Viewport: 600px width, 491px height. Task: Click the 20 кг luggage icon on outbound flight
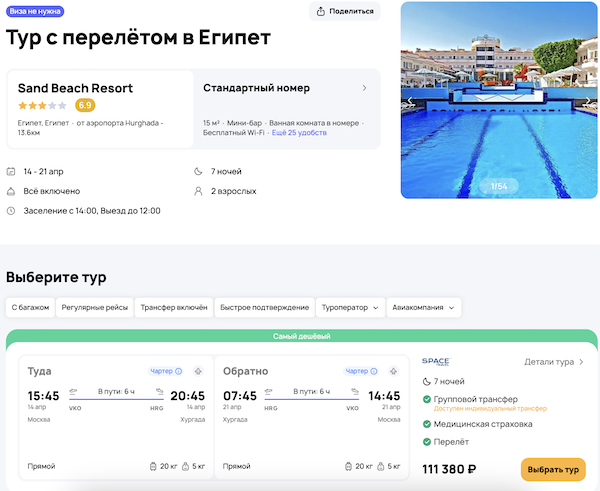pos(153,466)
